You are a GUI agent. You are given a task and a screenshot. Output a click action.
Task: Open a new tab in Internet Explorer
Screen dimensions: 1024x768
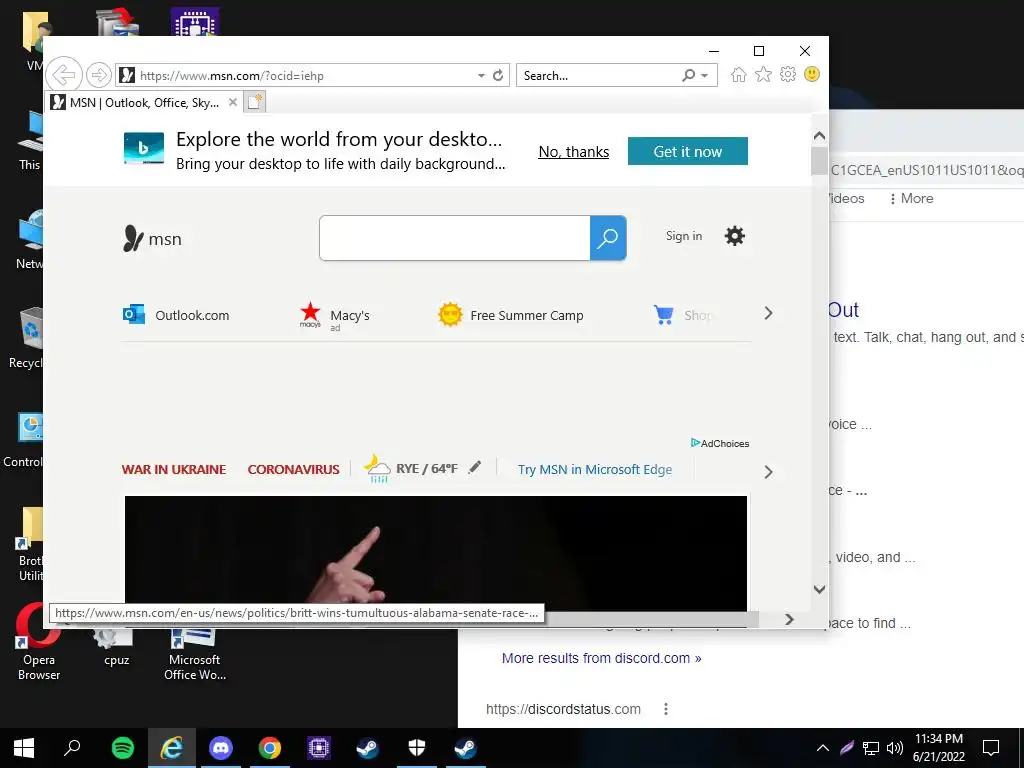coord(255,102)
